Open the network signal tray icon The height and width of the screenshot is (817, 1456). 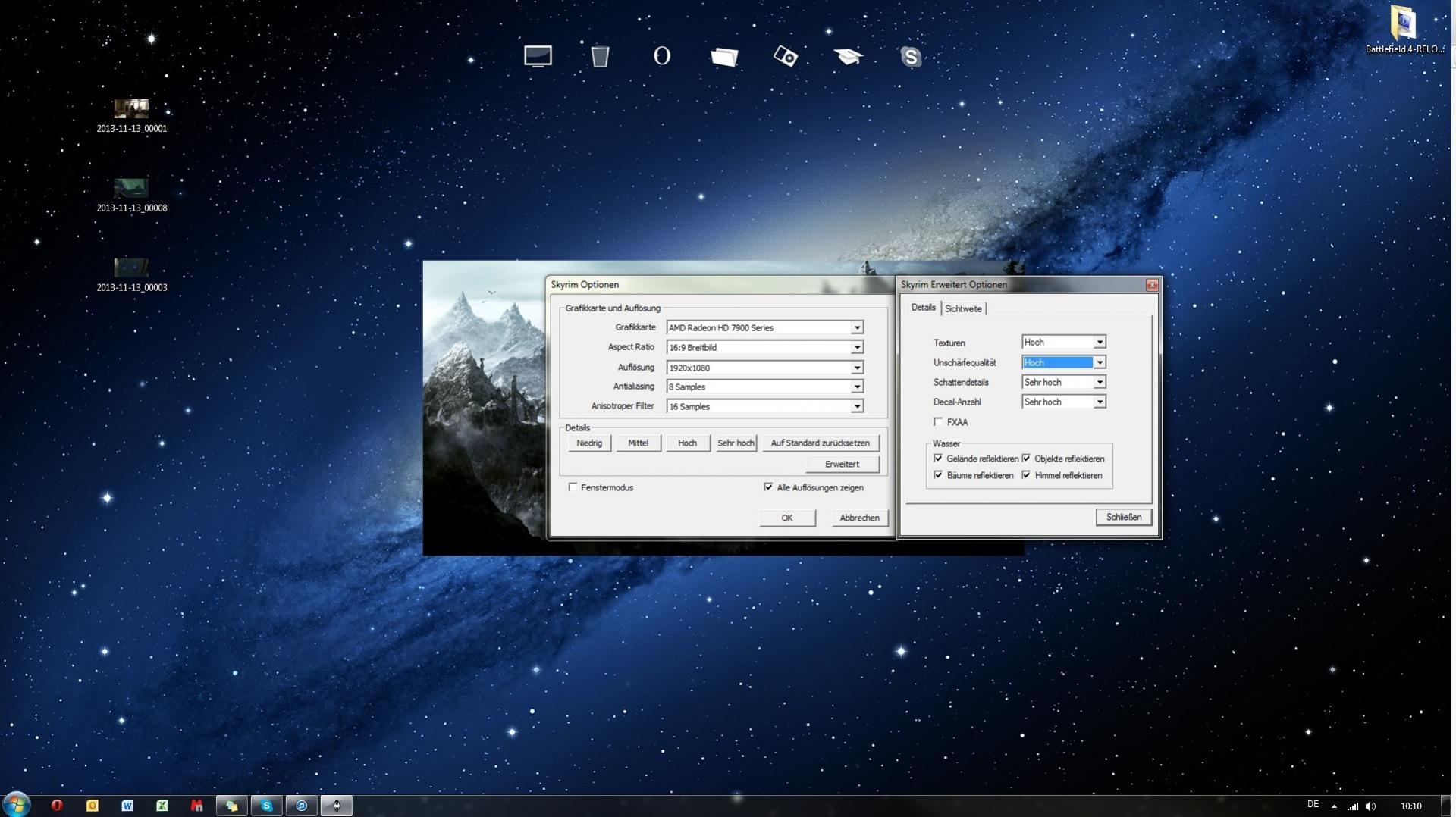(1353, 806)
